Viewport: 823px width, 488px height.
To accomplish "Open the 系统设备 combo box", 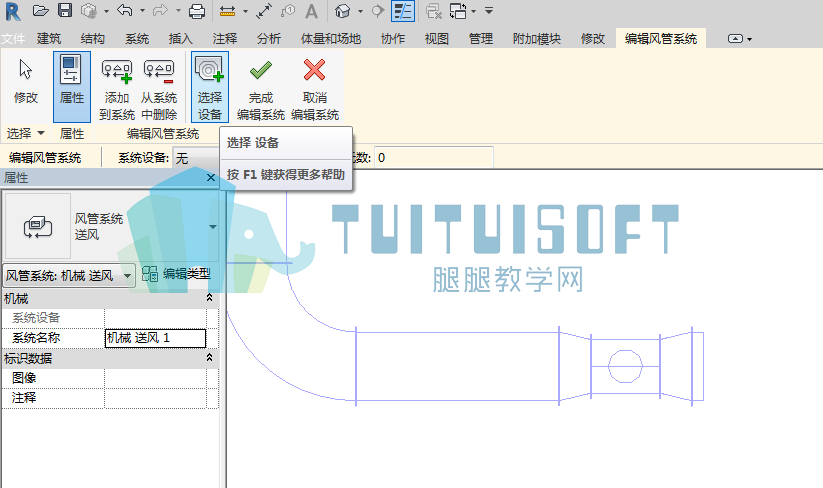I will [x=197, y=157].
